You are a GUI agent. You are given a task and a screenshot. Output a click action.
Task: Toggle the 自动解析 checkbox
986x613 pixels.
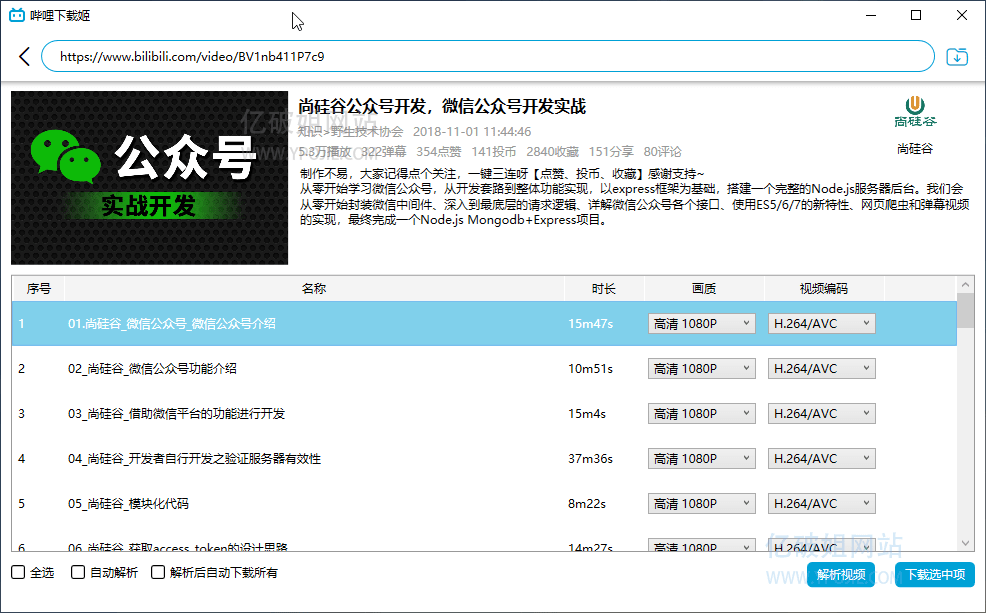(78, 572)
